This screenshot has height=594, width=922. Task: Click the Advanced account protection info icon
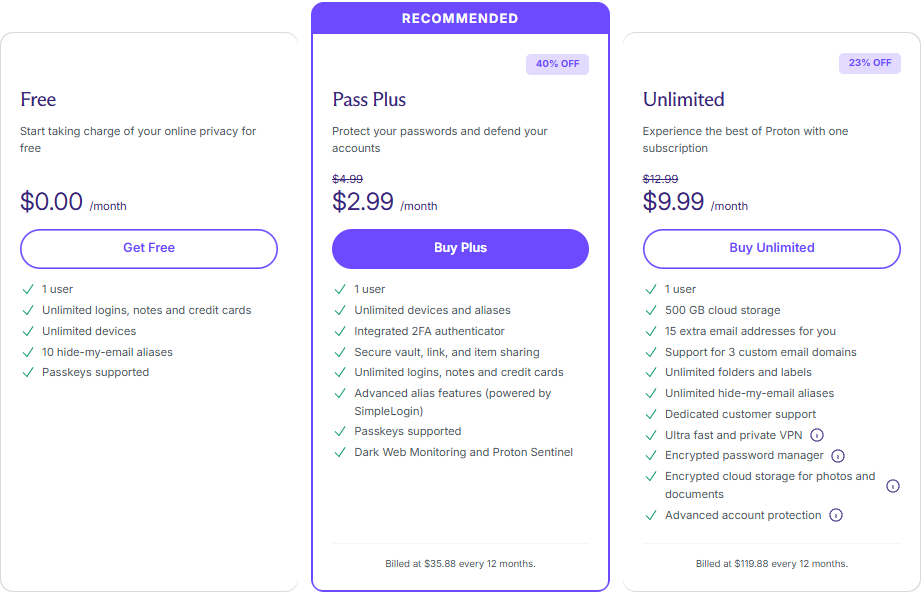[836, 515]
